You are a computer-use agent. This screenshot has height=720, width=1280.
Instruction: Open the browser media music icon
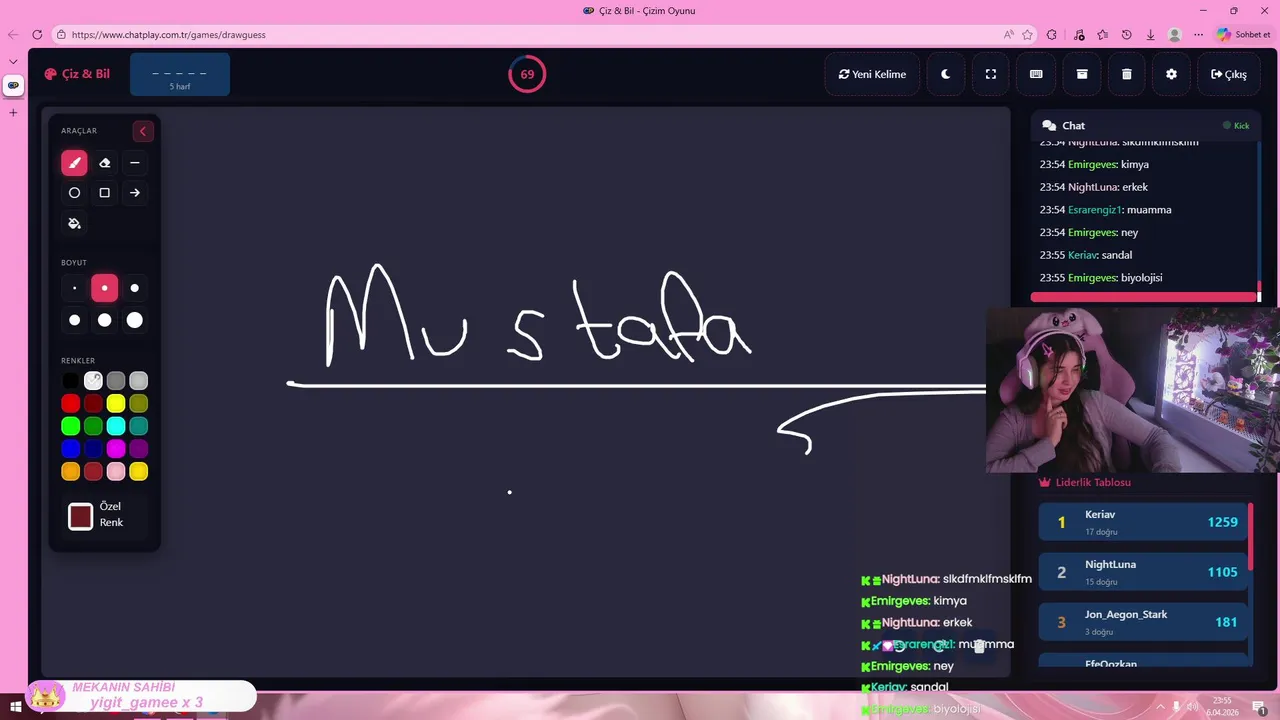coord(1079,34)
